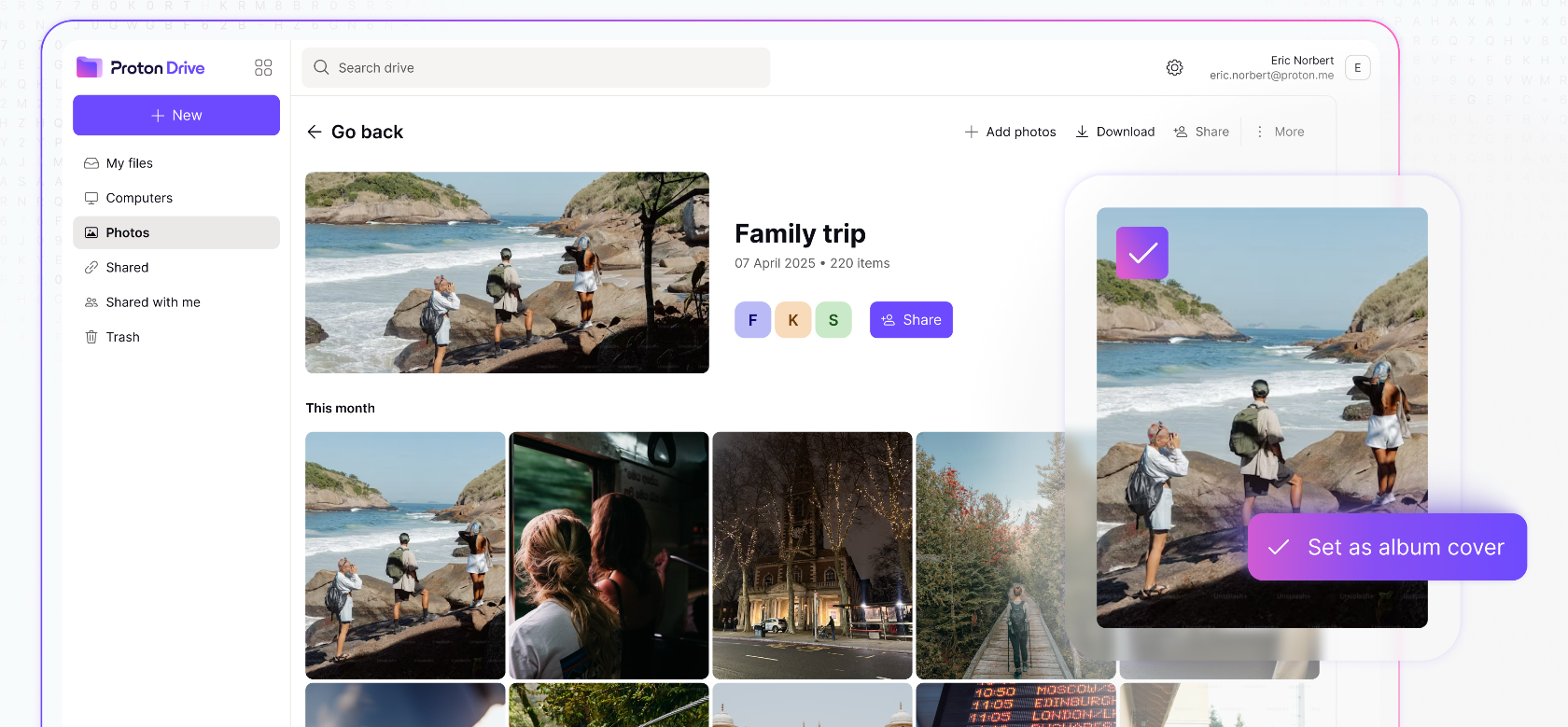
Task: Open the train window photo thumbnail
Action: click(x=609, y=554)
